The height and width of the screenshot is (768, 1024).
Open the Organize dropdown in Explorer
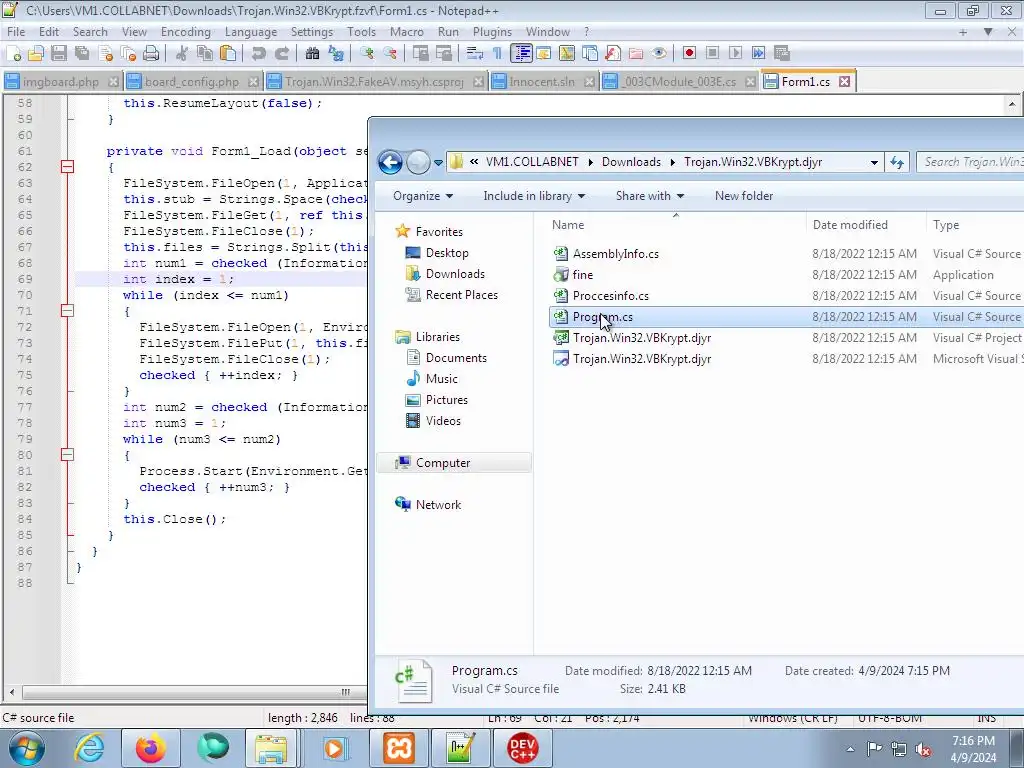[423, 196]
